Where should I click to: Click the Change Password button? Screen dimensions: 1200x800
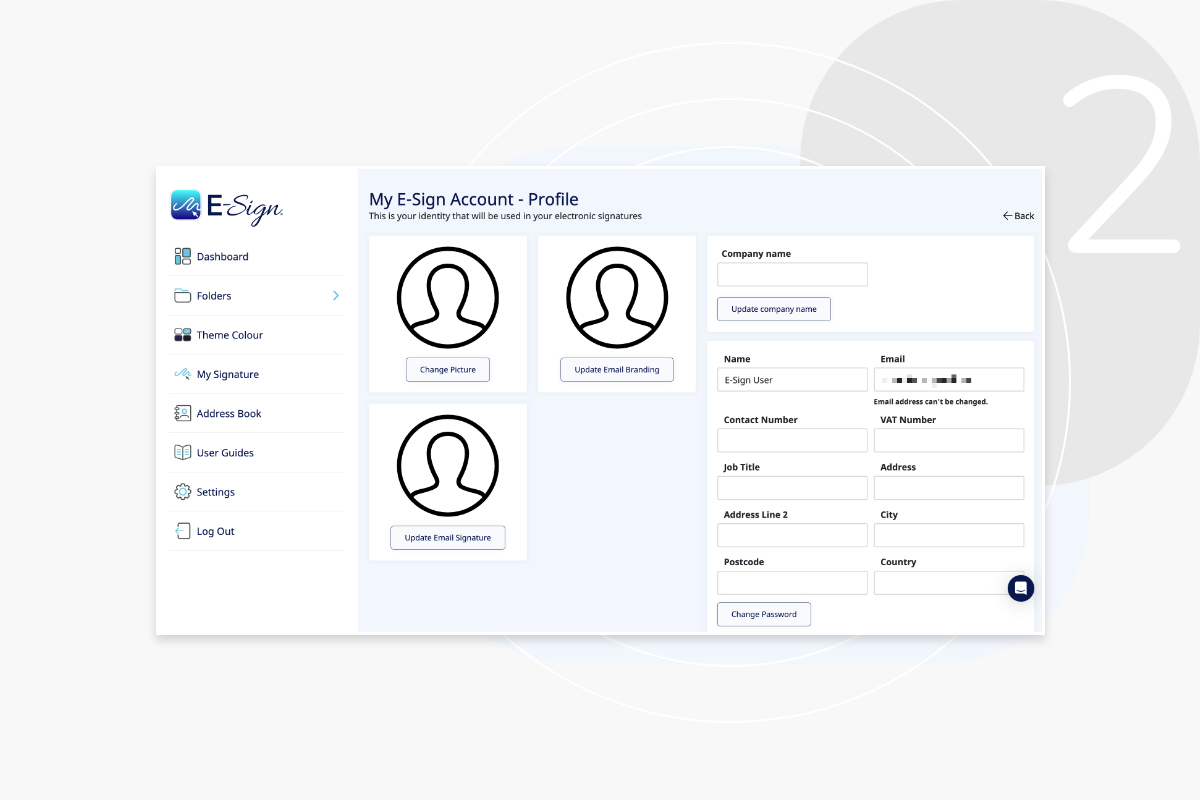coord(764,614)
